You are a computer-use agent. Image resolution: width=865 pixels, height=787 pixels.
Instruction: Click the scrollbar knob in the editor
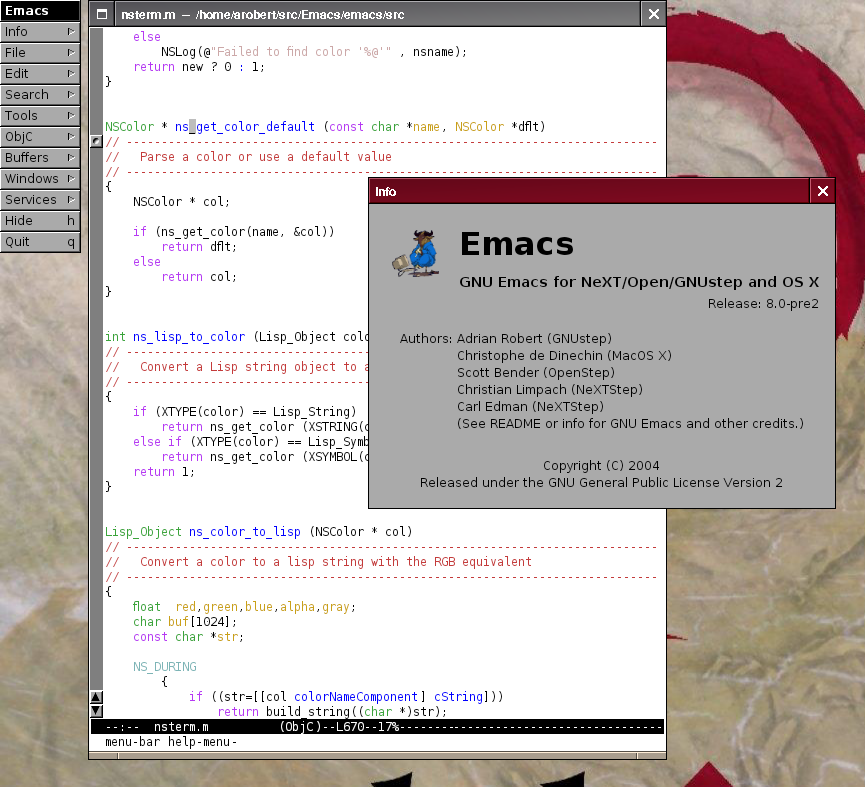96,142
